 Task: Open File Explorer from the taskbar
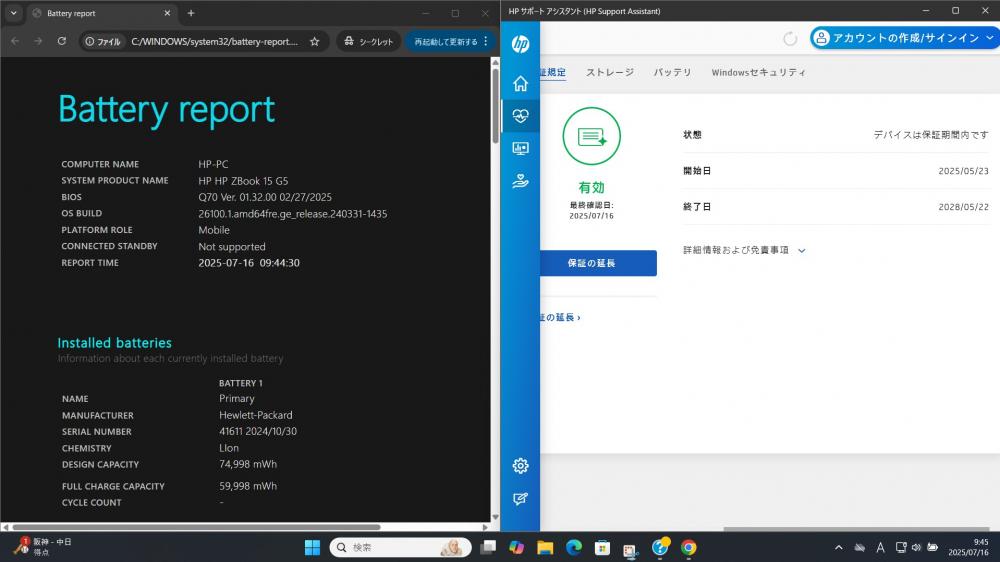pos(545,547)
